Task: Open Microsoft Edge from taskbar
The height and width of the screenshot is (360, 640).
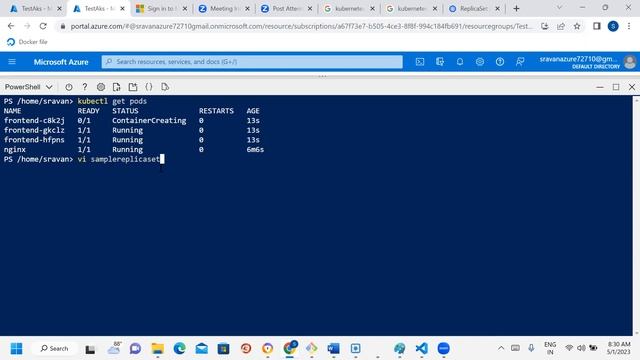Action: (180, 348)
